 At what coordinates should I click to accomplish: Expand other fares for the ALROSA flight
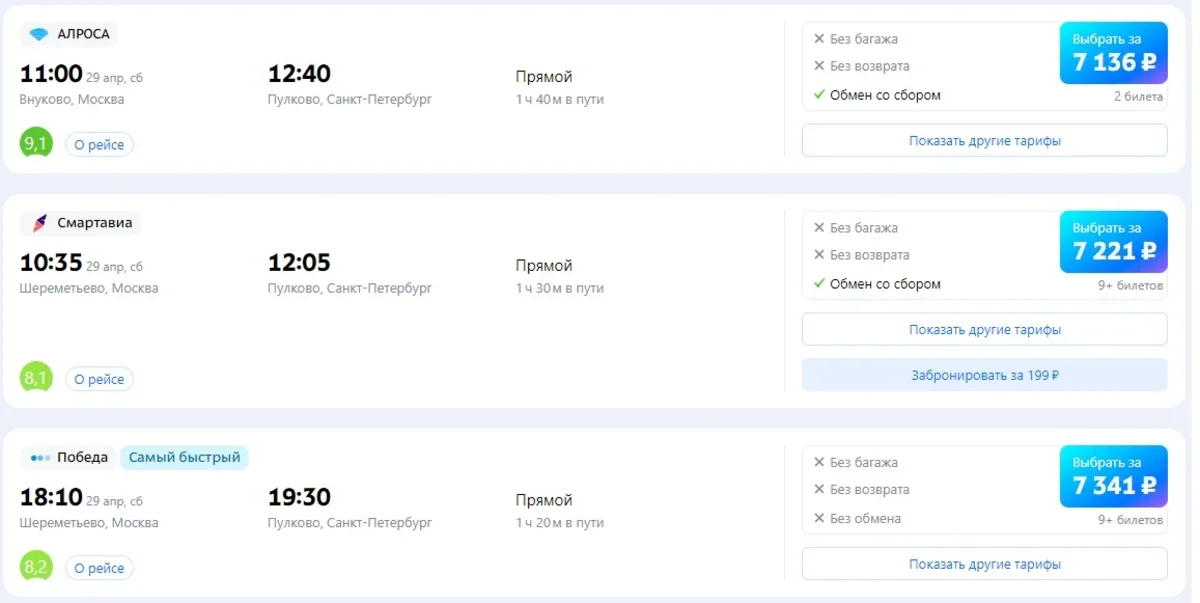coord(984,141)
